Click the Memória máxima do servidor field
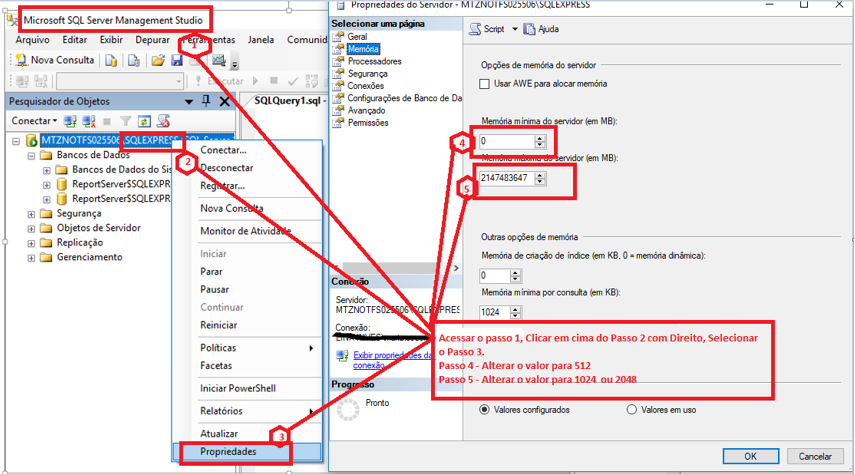This screenshot has height=474, width=855. coord(511,178)
